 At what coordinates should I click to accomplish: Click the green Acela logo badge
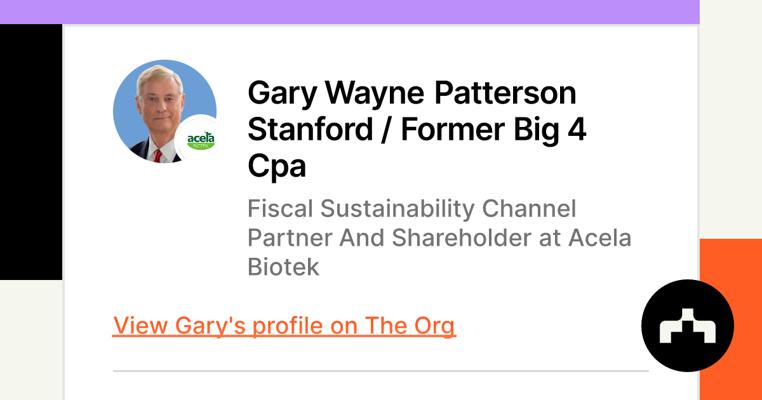pyautogui.click(x=201, y=139)
